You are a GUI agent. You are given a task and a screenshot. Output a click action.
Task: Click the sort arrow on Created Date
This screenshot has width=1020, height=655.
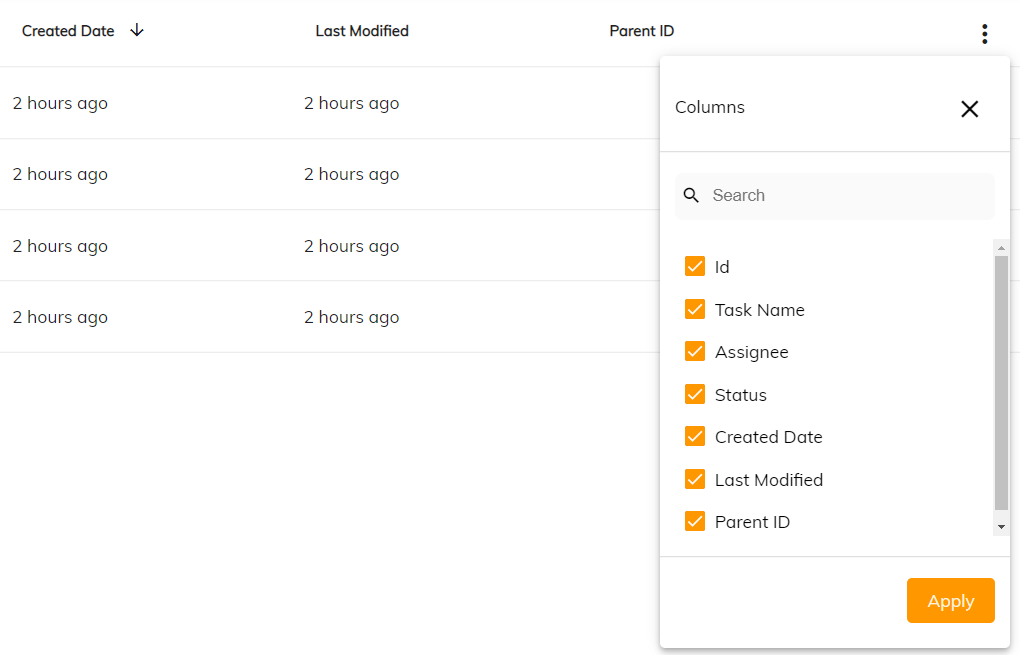click(x=136, y=31)
